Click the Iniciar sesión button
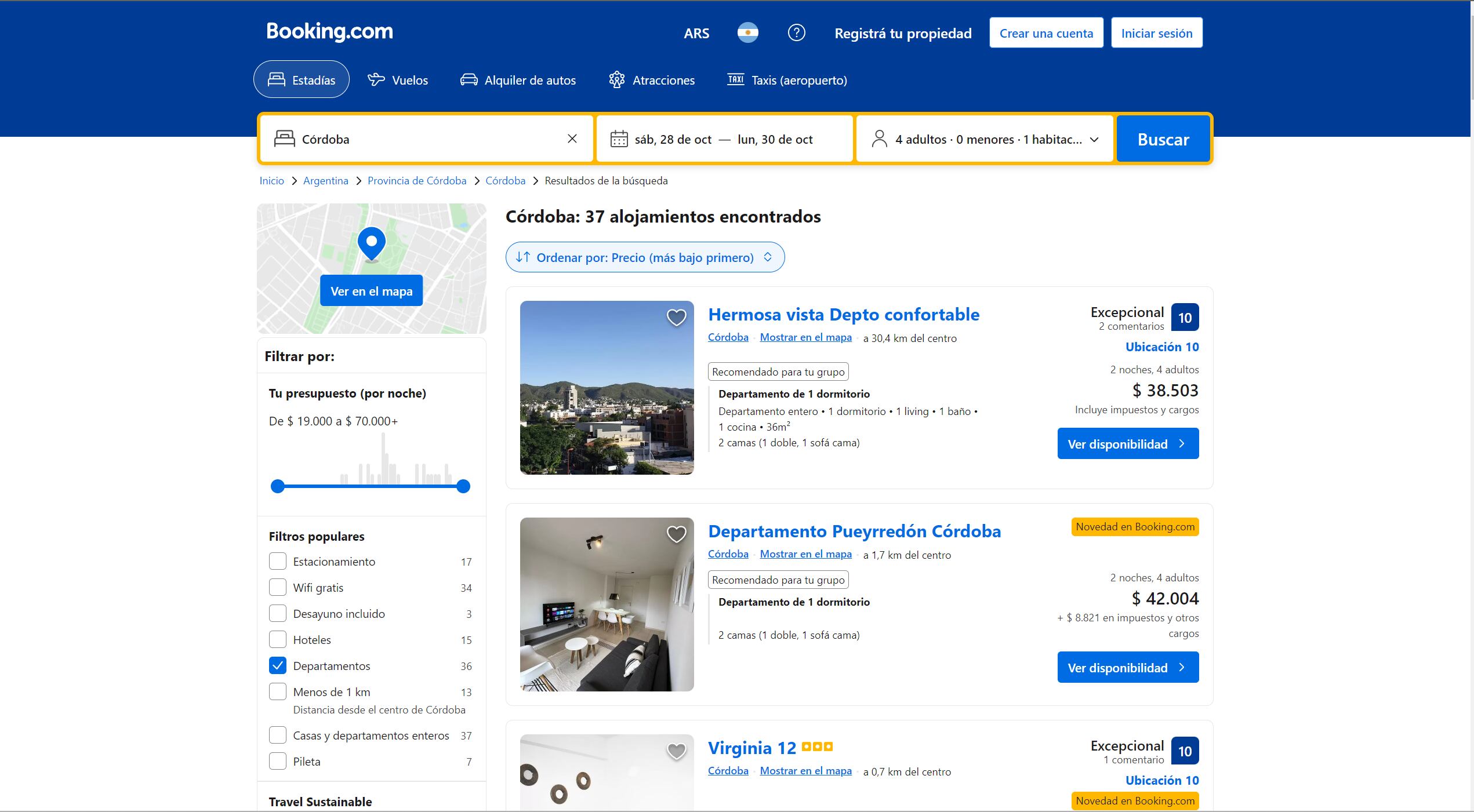This screenshot has height=812, width=1474. pos(1157,33)
